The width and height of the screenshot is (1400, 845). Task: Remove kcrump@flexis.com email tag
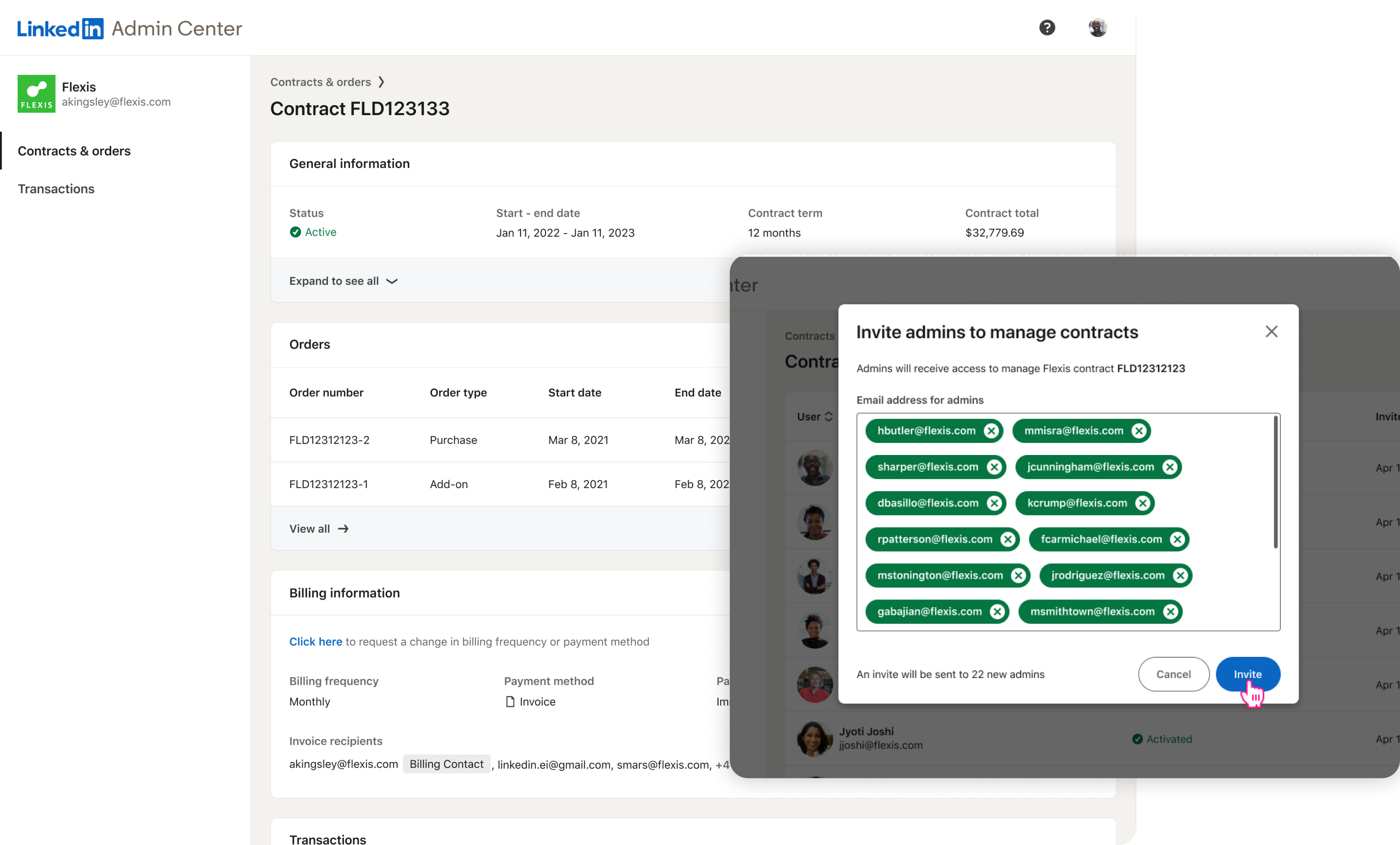[1142, 503]
